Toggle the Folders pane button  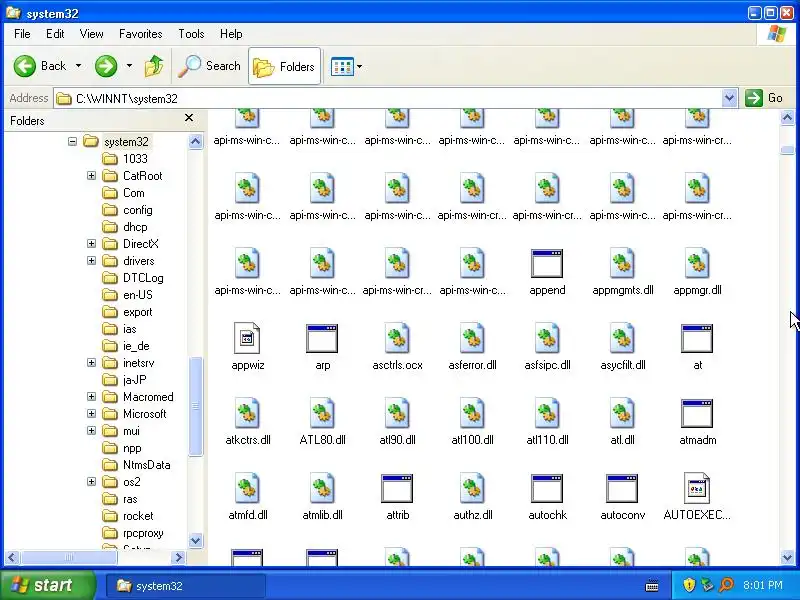pyautogui.click(x=284, y=66)
